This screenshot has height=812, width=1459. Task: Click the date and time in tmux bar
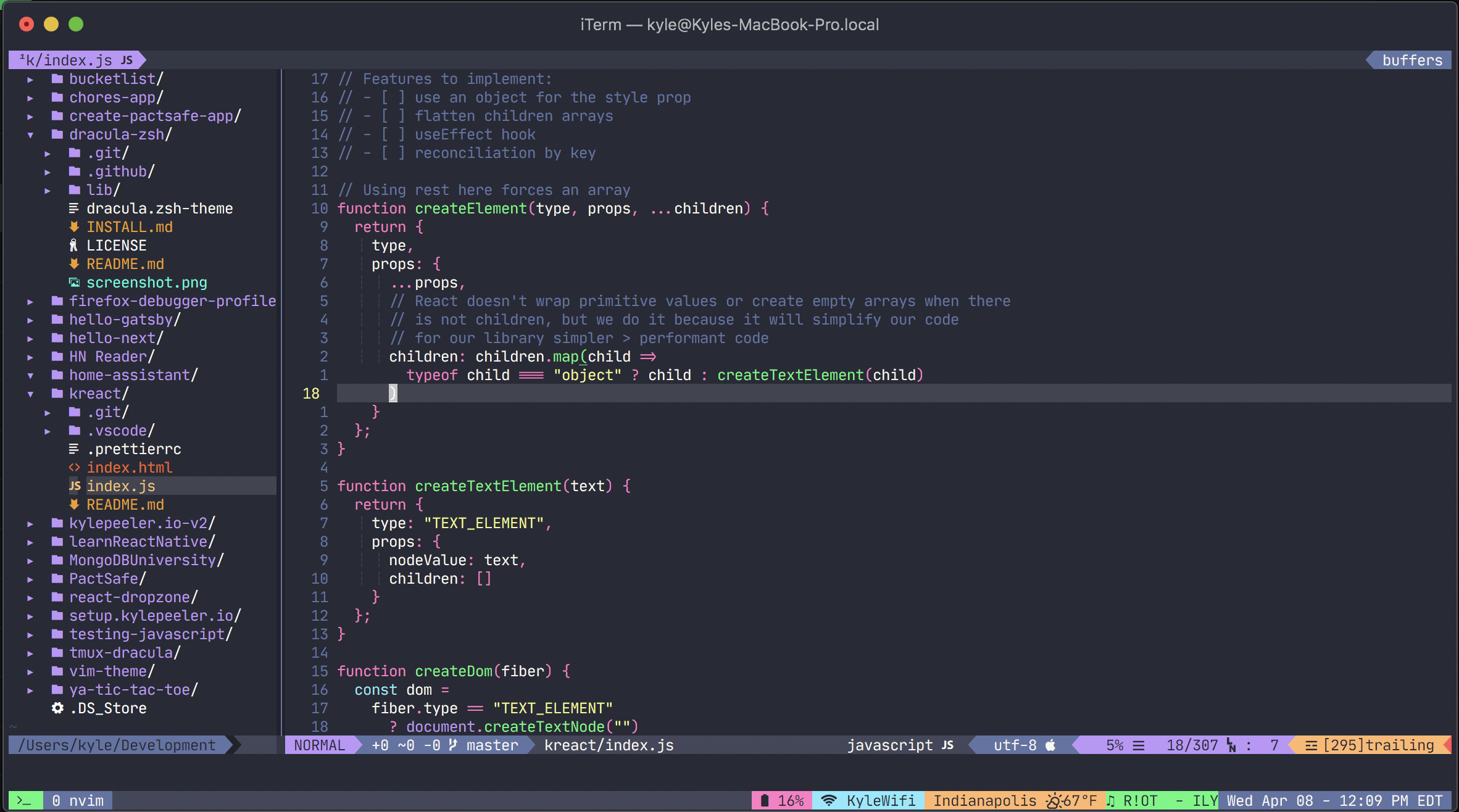pos(1334,801)
